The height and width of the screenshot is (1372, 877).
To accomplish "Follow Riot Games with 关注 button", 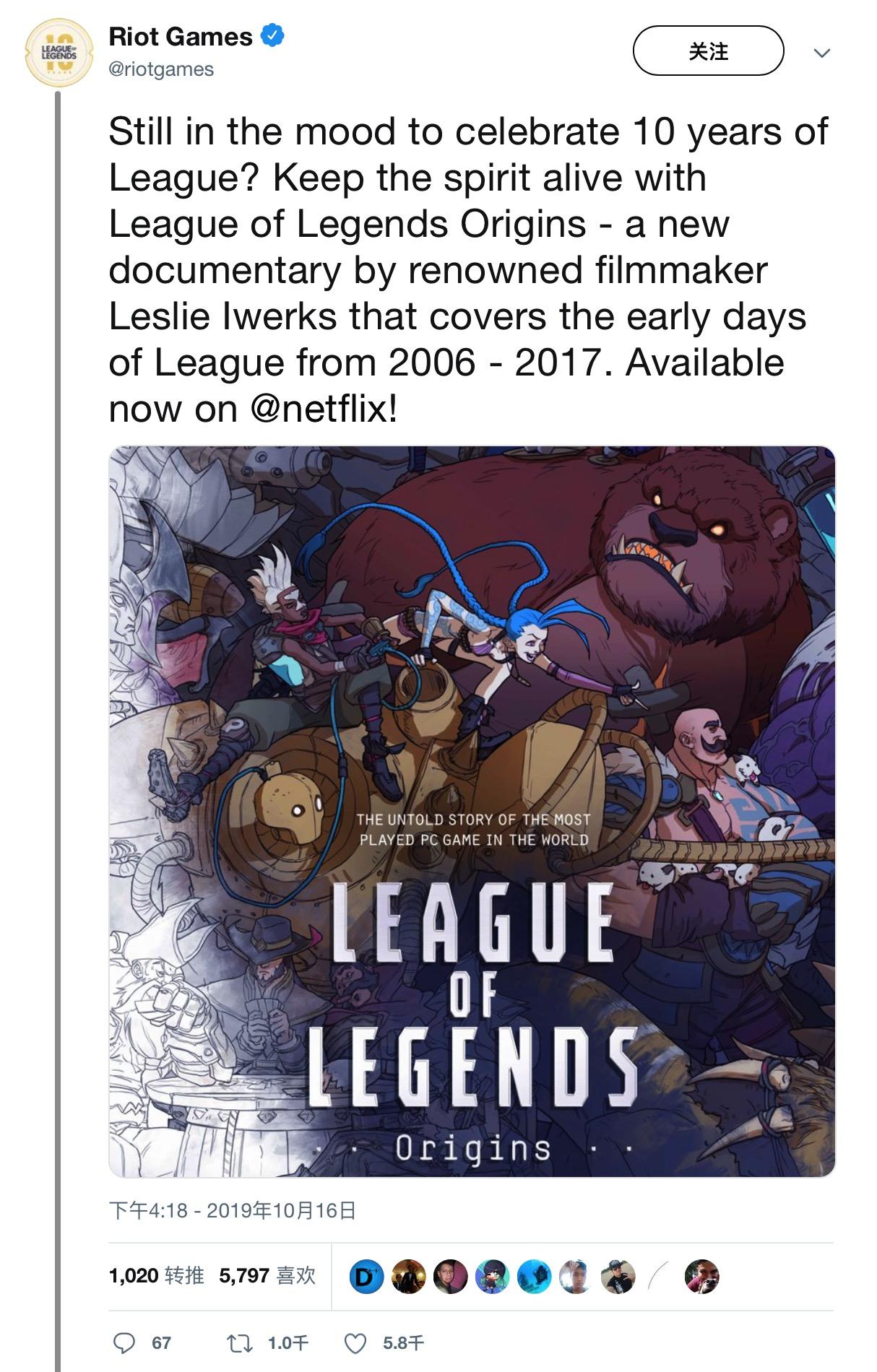I will [x=708, y=51].
